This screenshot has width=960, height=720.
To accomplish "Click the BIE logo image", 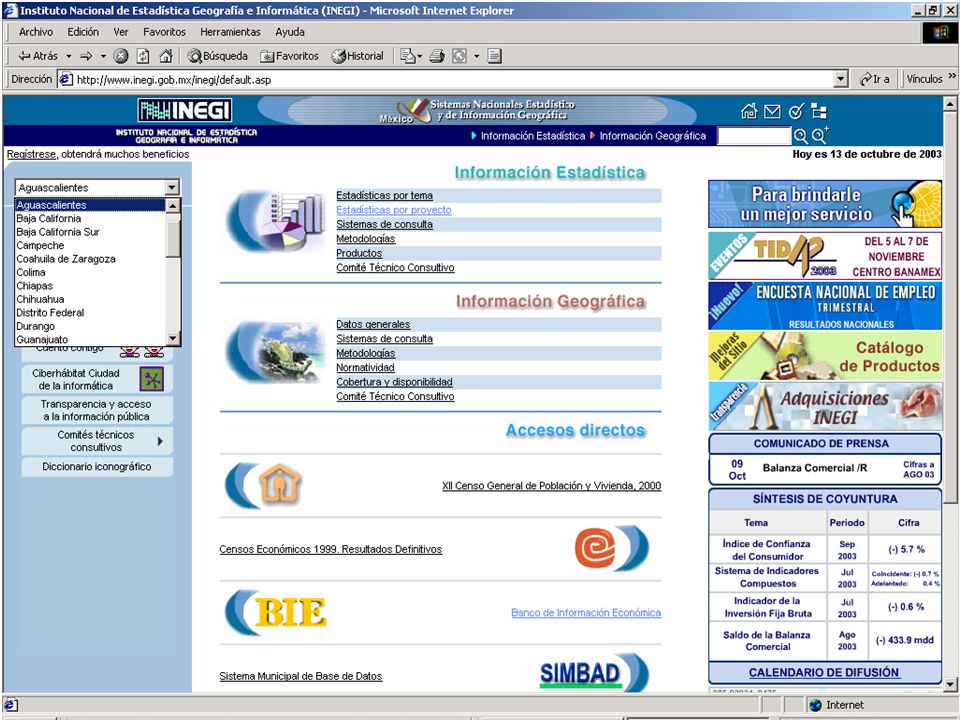I will pyautogui.click(x=290, y=612).
